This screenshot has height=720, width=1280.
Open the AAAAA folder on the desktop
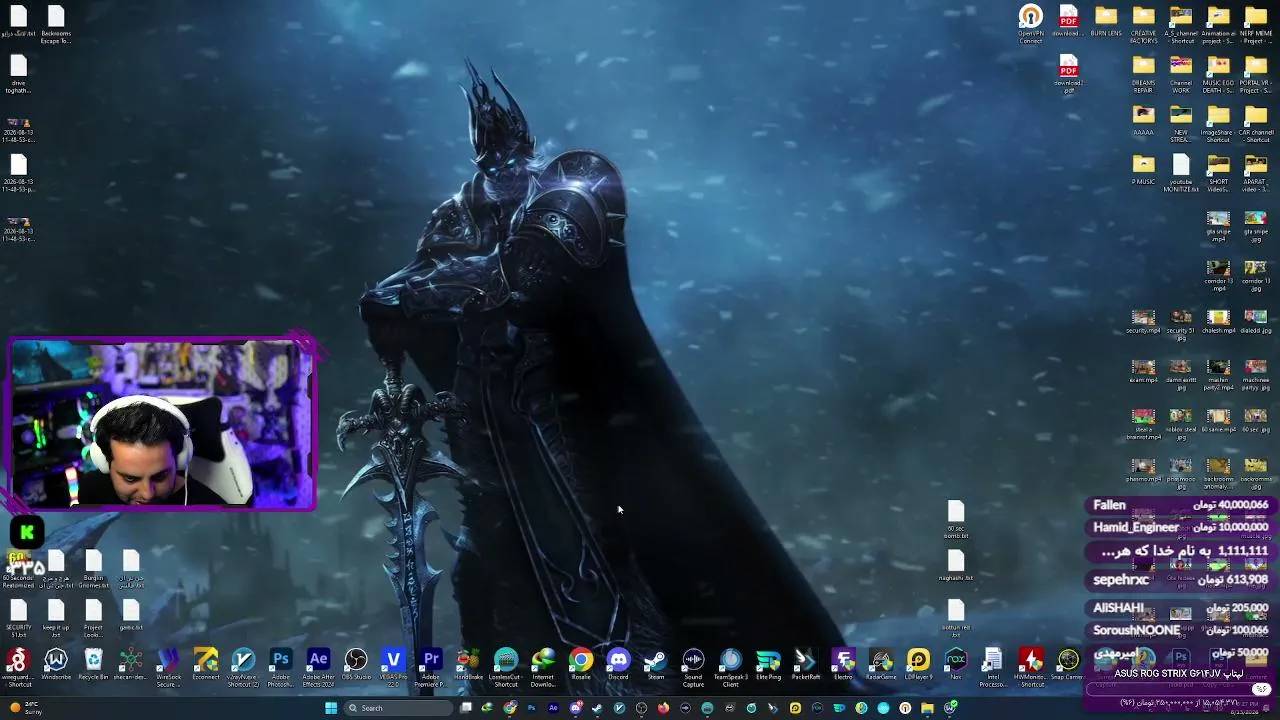[1143, 121]
